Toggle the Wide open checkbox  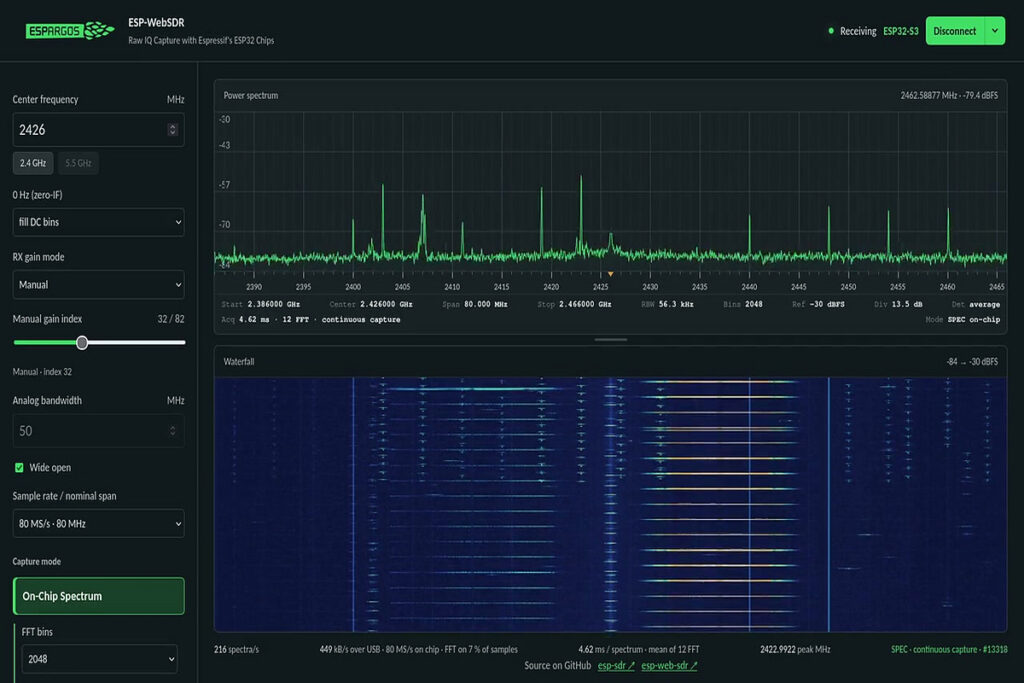(x=19, y=468)
